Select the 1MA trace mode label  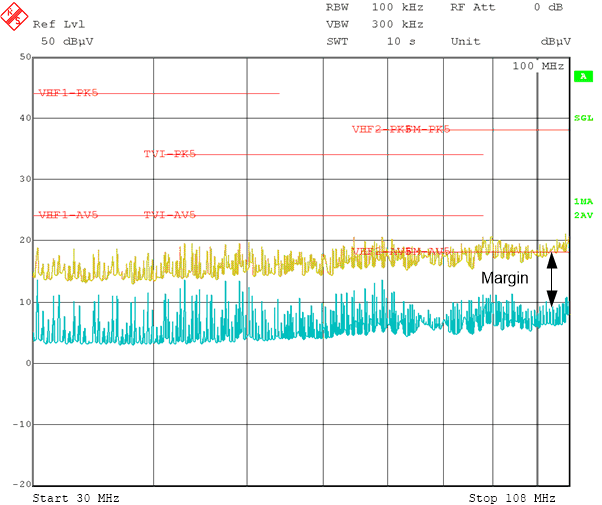tap(583, 201)
